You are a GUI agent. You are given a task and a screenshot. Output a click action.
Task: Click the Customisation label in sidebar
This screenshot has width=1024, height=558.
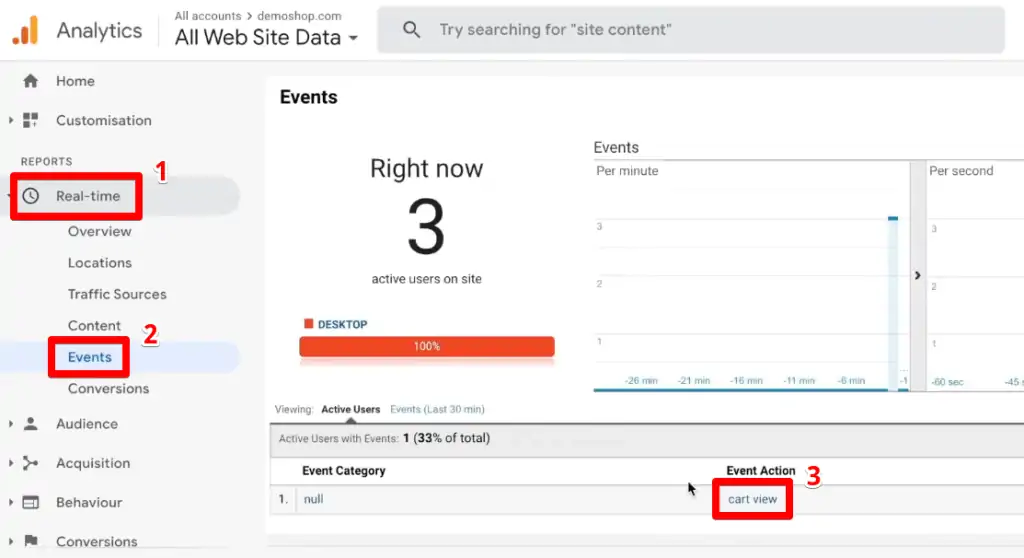click(x=103, y=120)
